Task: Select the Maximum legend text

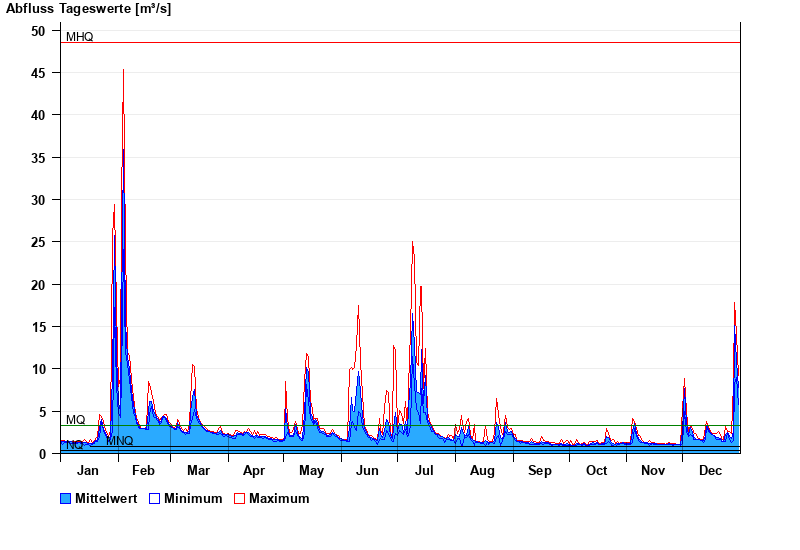Action: coord(279,498)
